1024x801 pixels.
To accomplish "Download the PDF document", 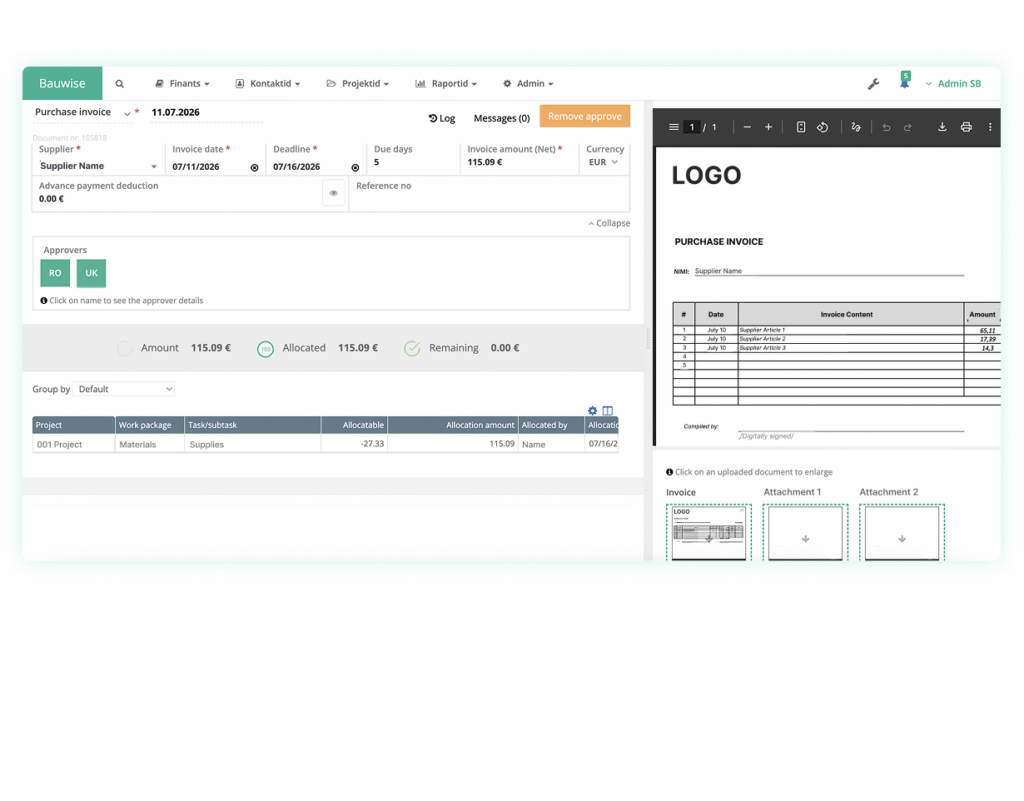I will point(942,127).
